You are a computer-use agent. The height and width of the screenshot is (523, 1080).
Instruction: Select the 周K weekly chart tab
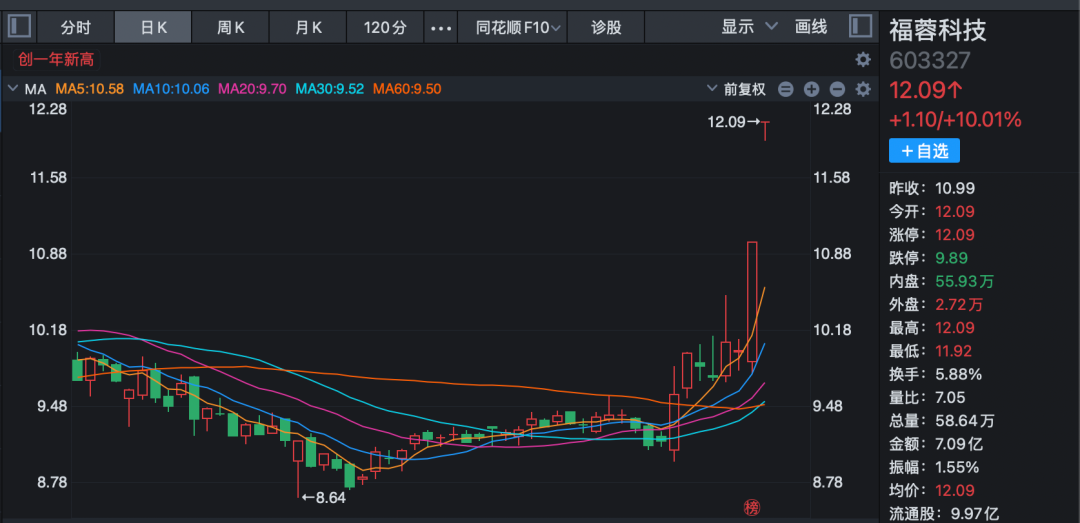[x=231, y=28]
